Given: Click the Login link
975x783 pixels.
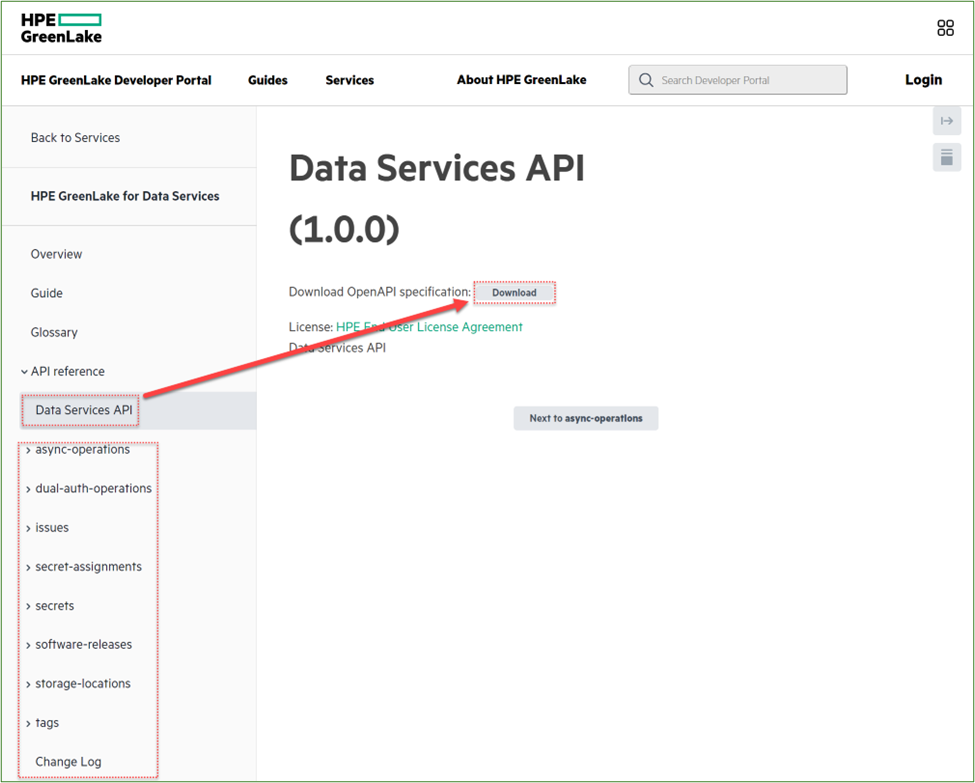Looking at the screenshot, I should pos(923,80).
